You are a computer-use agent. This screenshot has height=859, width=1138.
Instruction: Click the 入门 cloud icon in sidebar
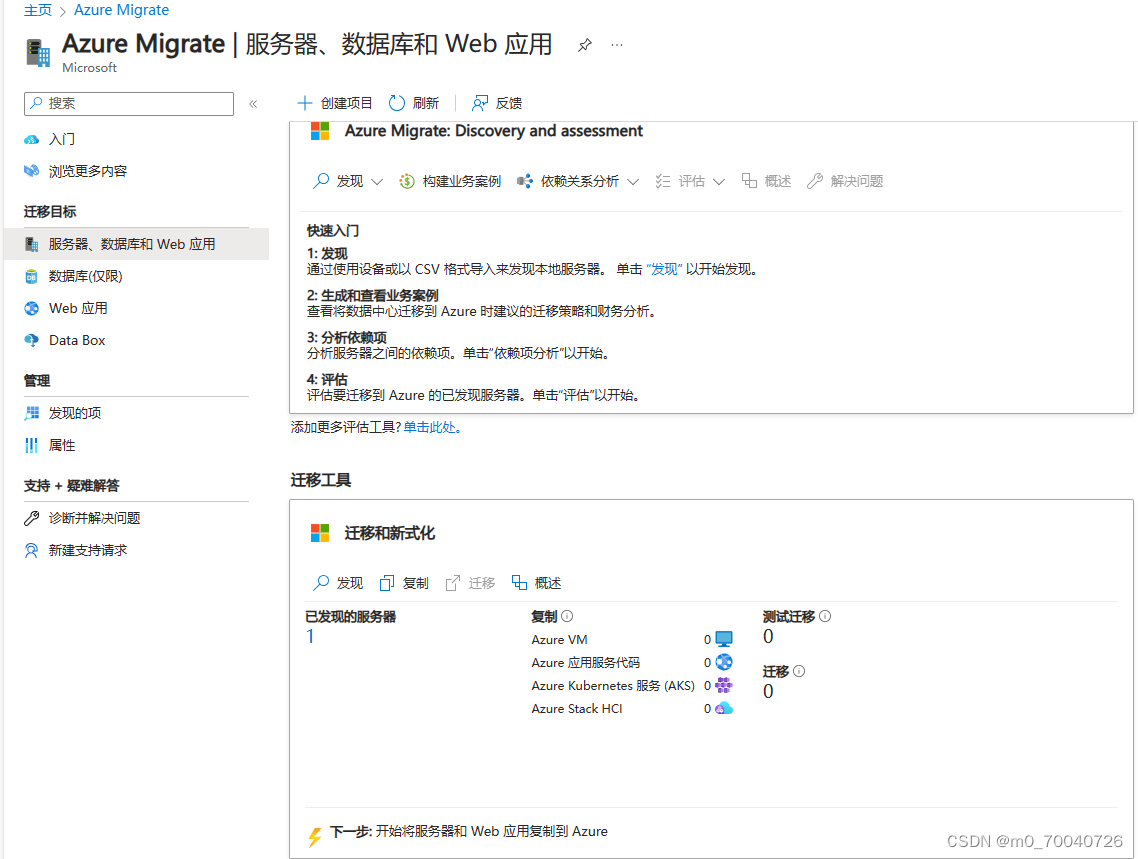(x=31, y=139)
